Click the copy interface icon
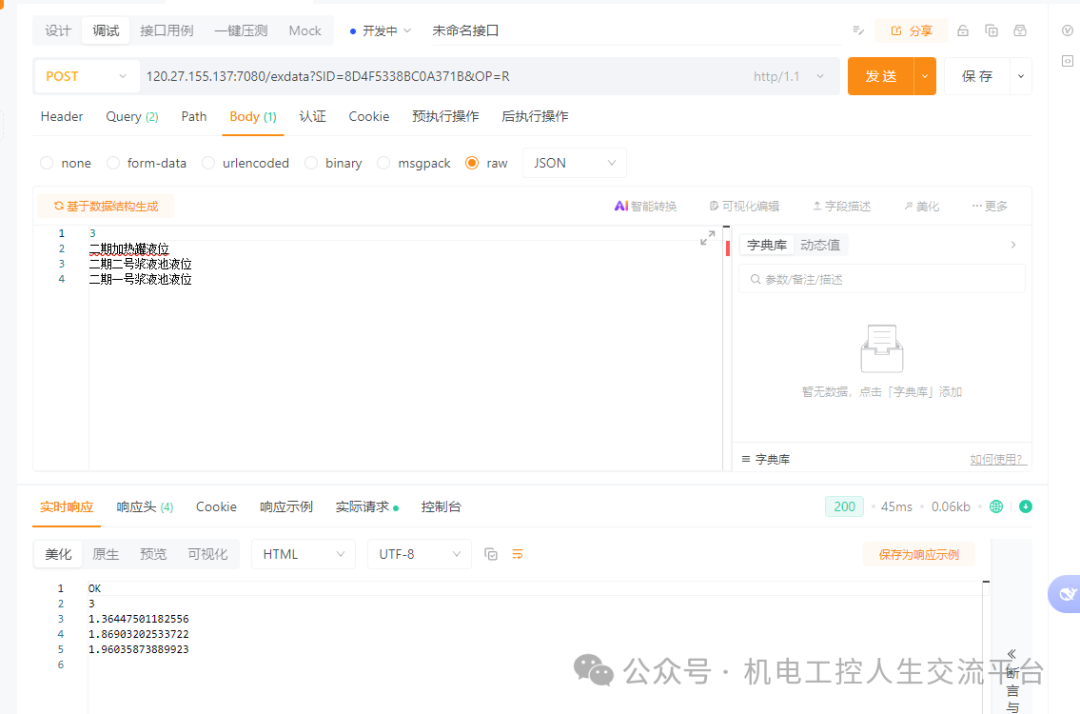This screenshot has width=1080, height=714. pos(992,30)
